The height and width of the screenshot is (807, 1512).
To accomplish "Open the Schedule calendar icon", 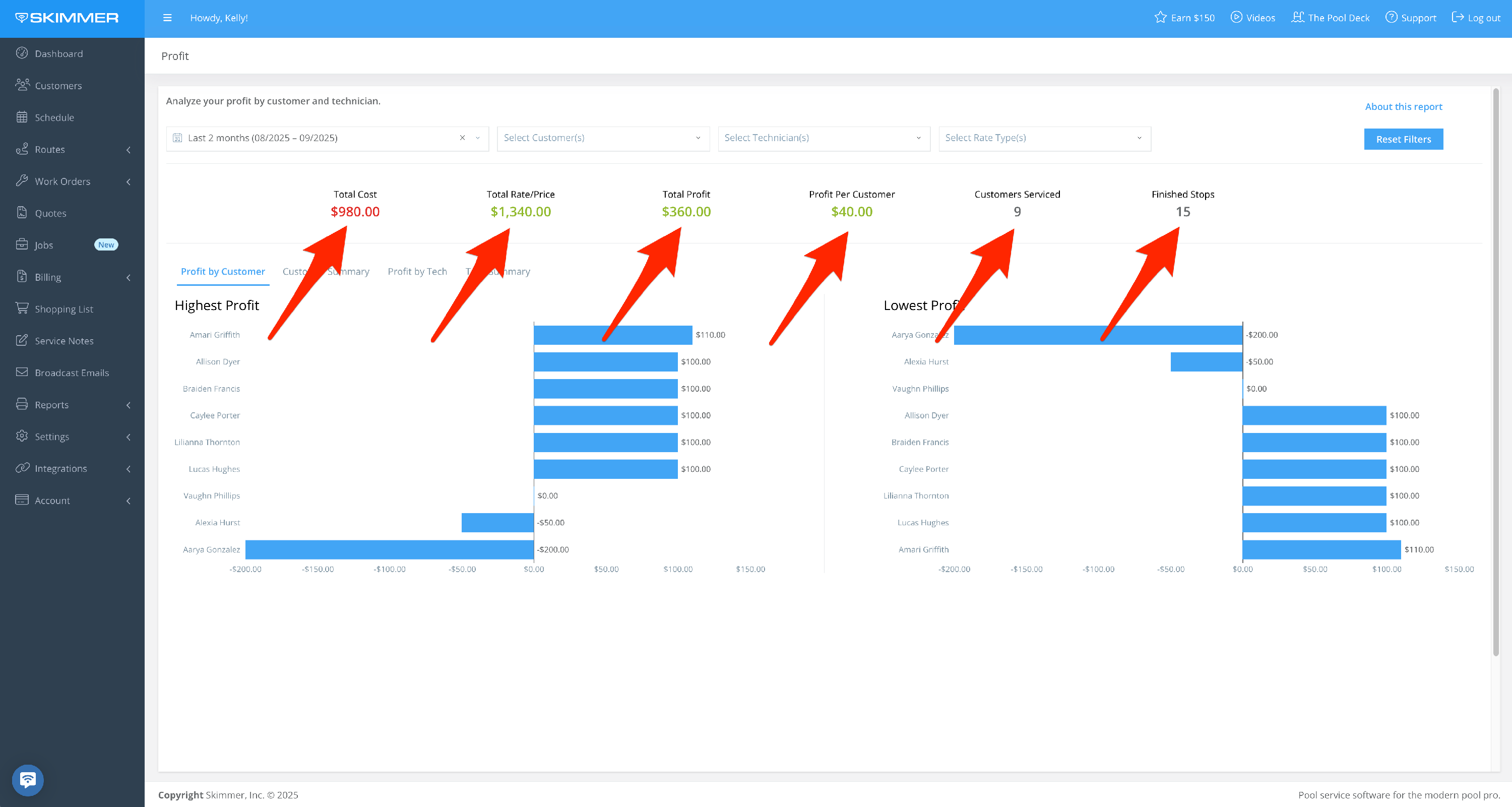I will 22,117.
